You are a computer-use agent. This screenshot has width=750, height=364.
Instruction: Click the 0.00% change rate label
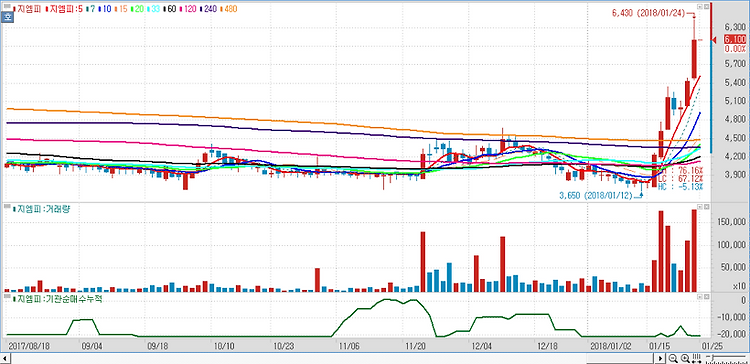[736, 49]
